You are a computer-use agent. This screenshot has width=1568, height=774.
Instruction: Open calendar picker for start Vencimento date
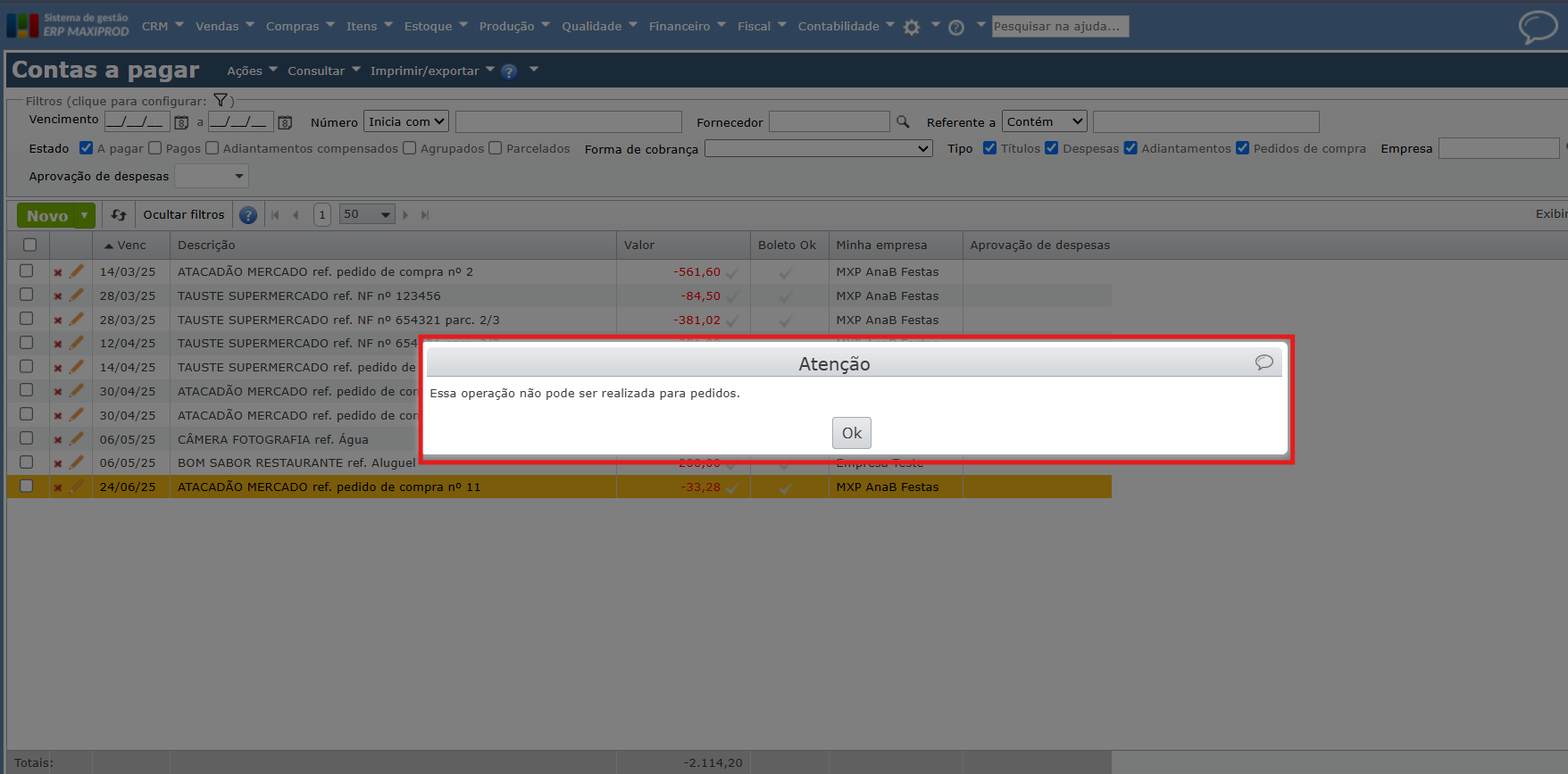[x=181, y=122]
